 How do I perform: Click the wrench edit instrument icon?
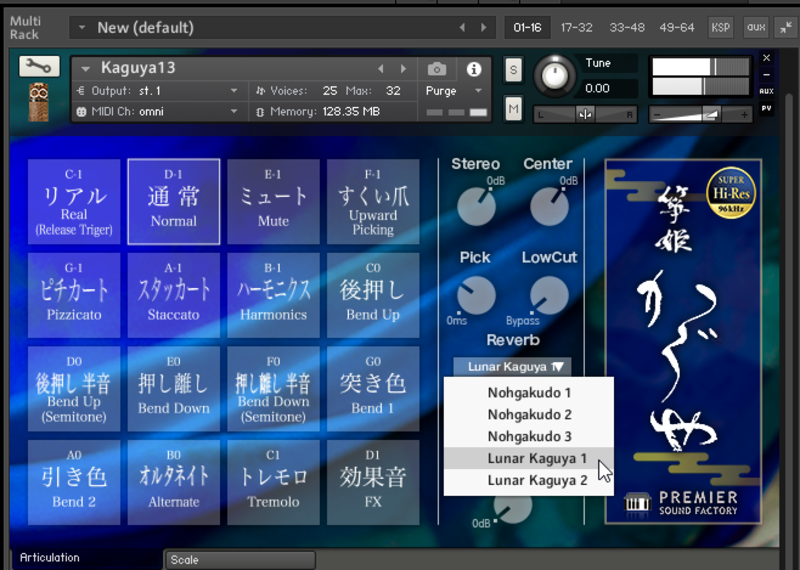pyautogui.click(x=39, y=67)
